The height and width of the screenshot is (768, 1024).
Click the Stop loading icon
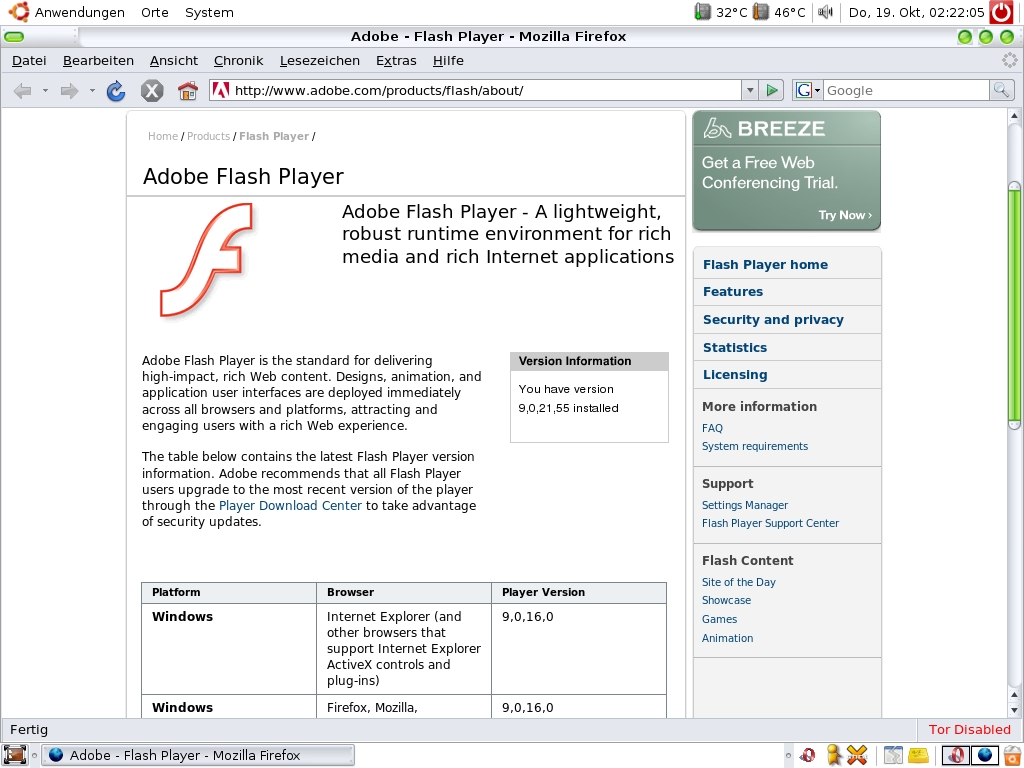[x=151, y=91]
